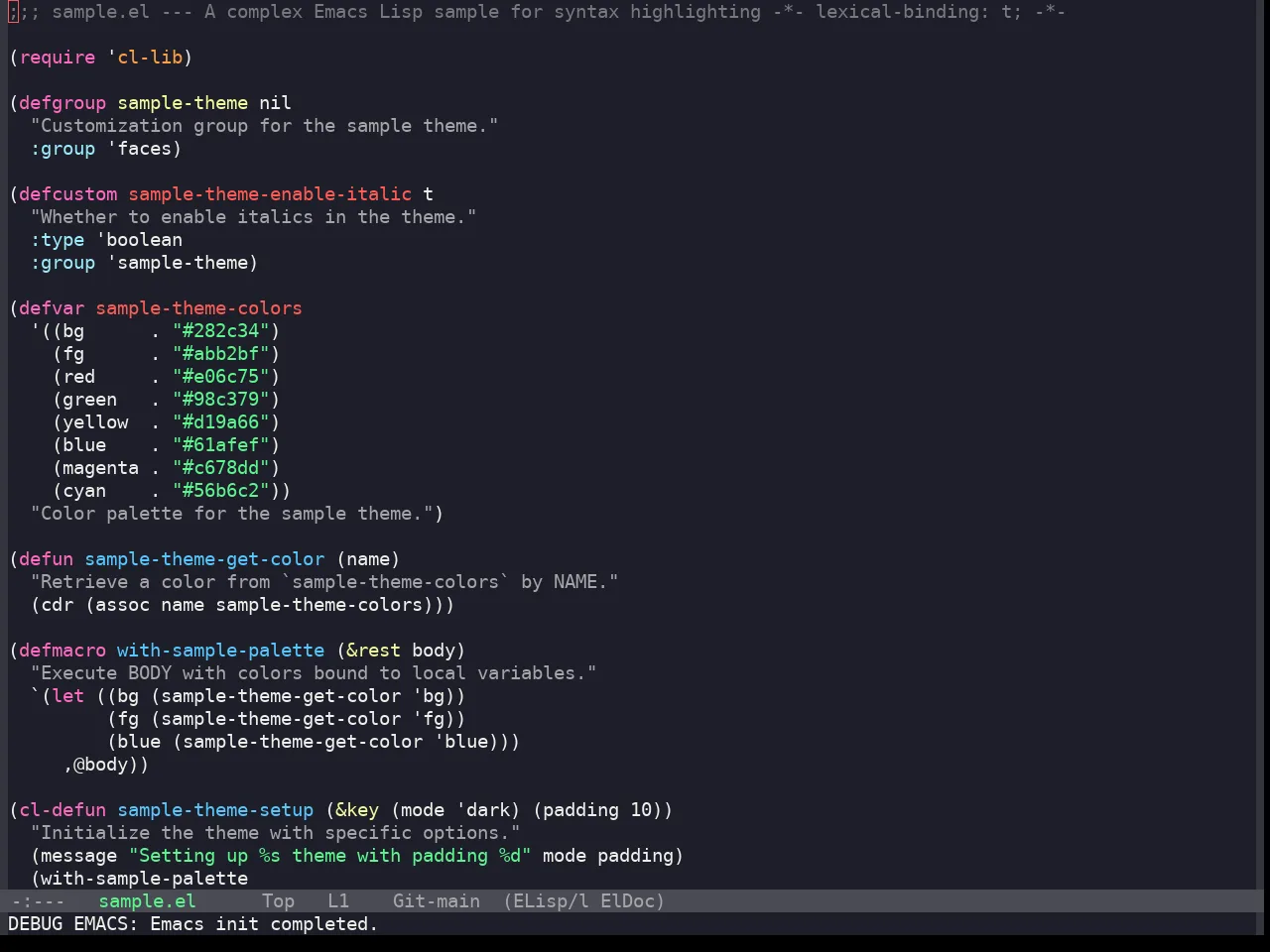Click the docstring "Initialize the theme with specific options."
This screenshot has height=952, width=1270.
coord(275,832)
